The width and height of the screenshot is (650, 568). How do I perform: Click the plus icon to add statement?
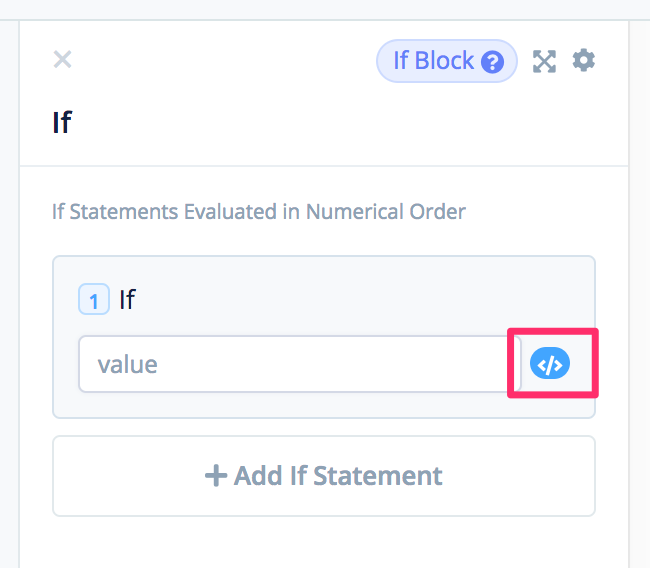[215, 475]
